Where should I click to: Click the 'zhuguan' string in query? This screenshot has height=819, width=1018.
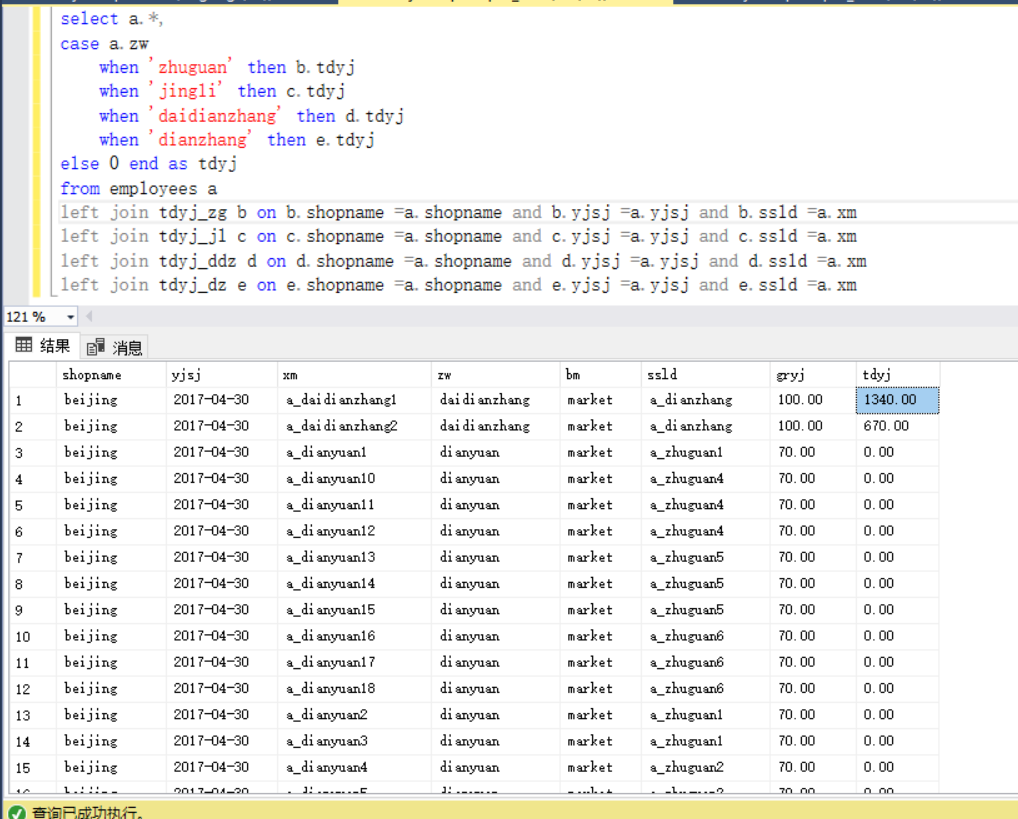tap(189, 68)
